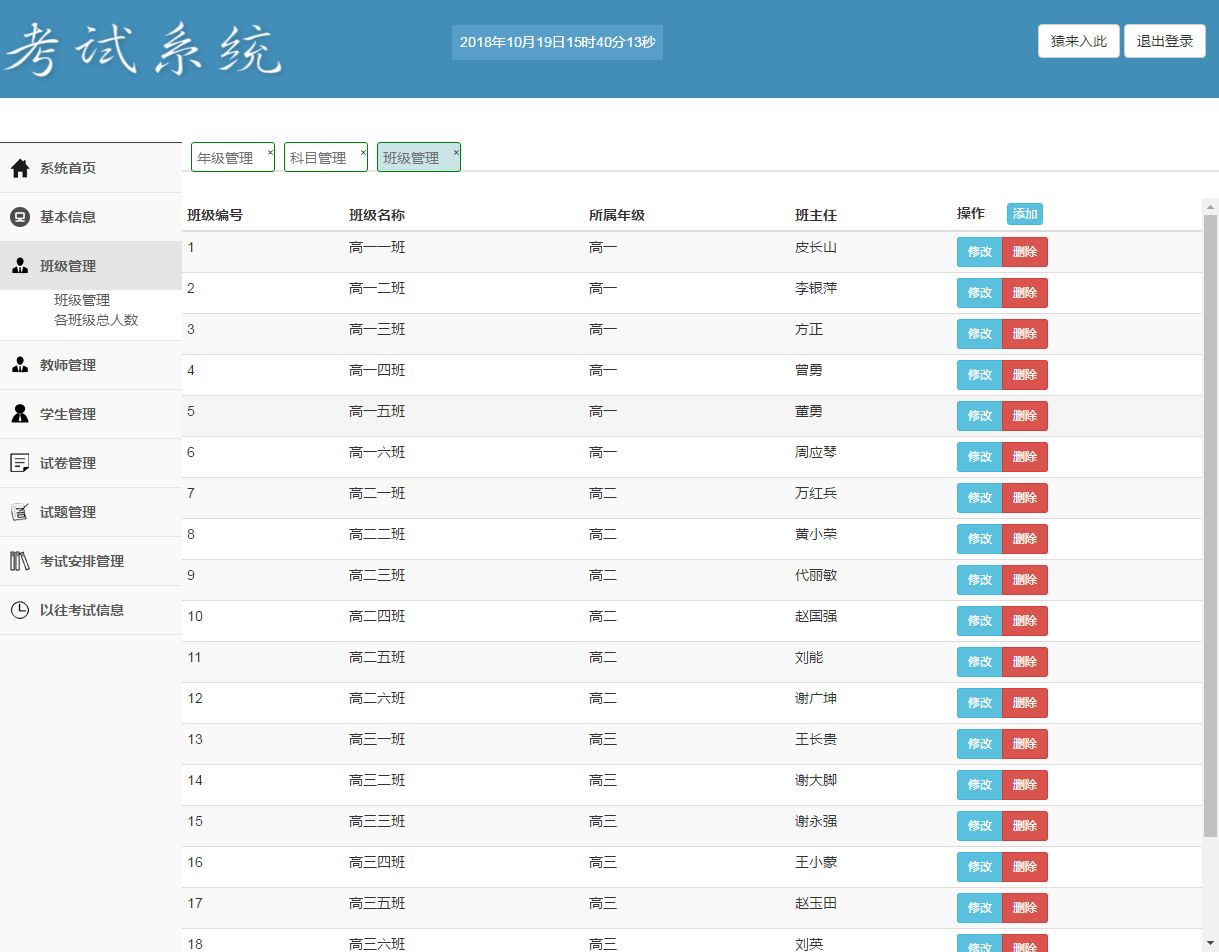
Task: Click the scrollbar up arrow
Action: click(1210, 206)
